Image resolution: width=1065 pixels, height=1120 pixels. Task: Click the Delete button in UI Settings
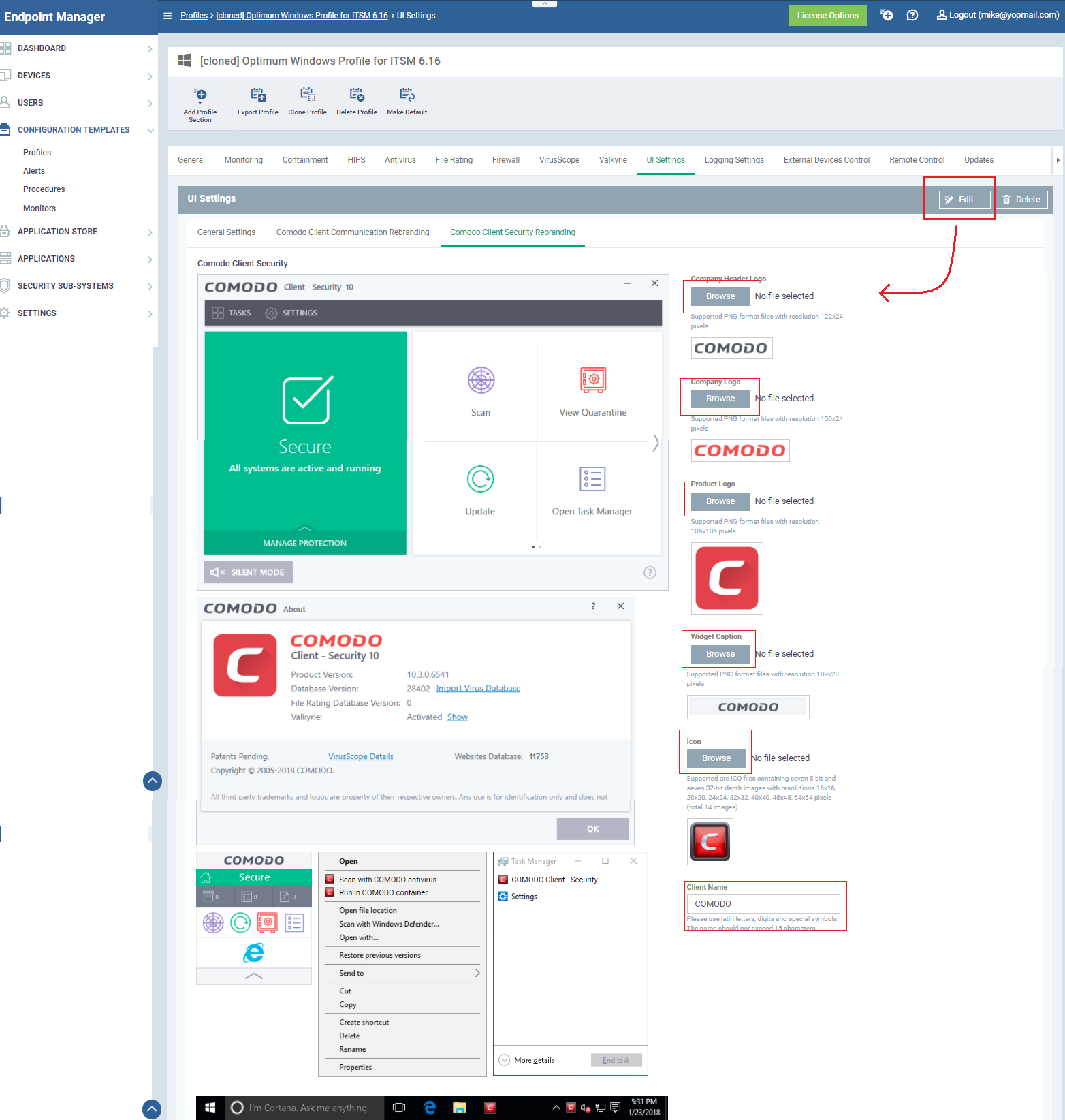1021,200
